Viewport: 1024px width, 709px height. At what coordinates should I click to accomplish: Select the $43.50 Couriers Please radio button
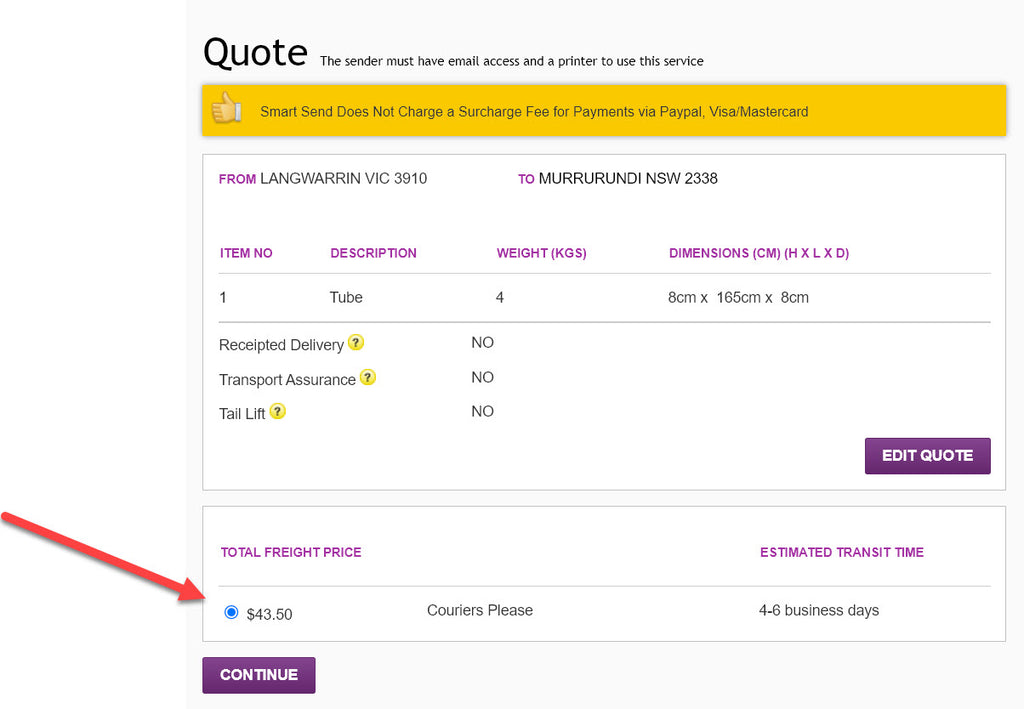click(x=232, y=612)
